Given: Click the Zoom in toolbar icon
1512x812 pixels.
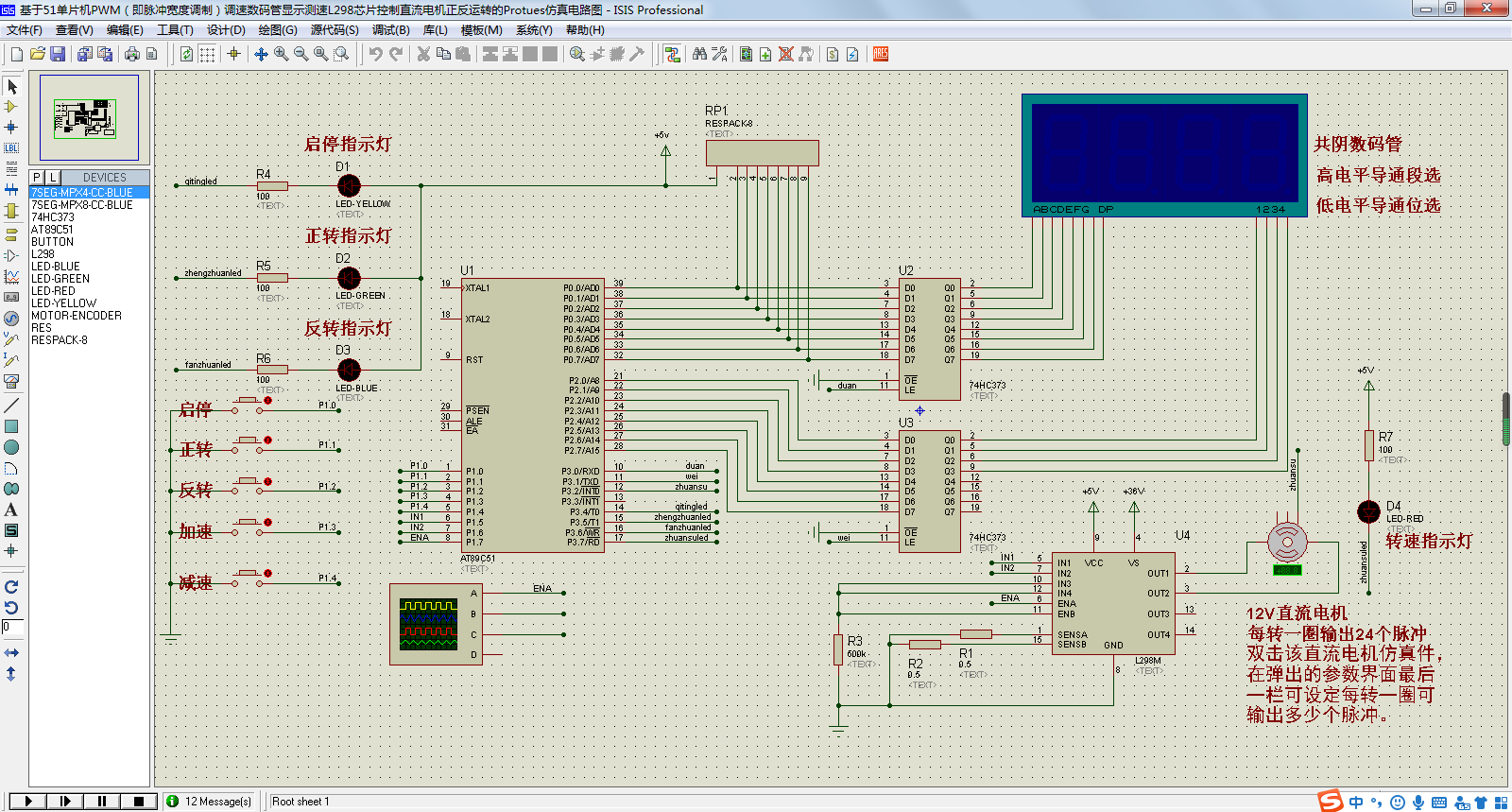Looking at the screenshot, I should (x=281, y=54).
